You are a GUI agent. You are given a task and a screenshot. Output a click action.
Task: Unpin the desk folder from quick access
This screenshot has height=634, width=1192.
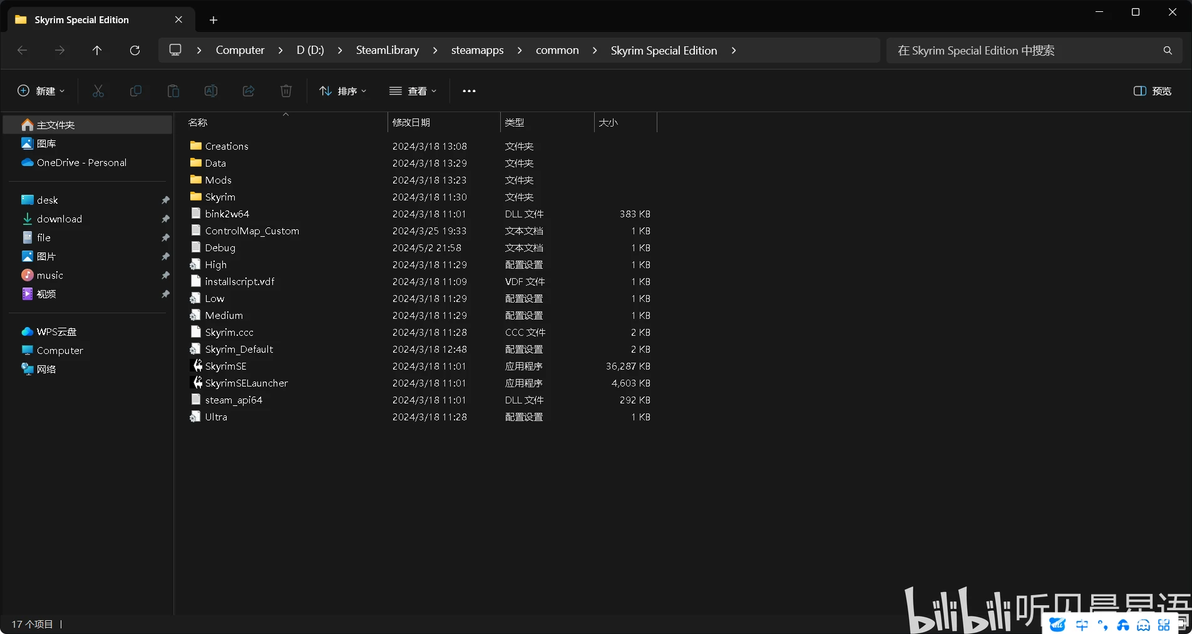pos(165,200)
